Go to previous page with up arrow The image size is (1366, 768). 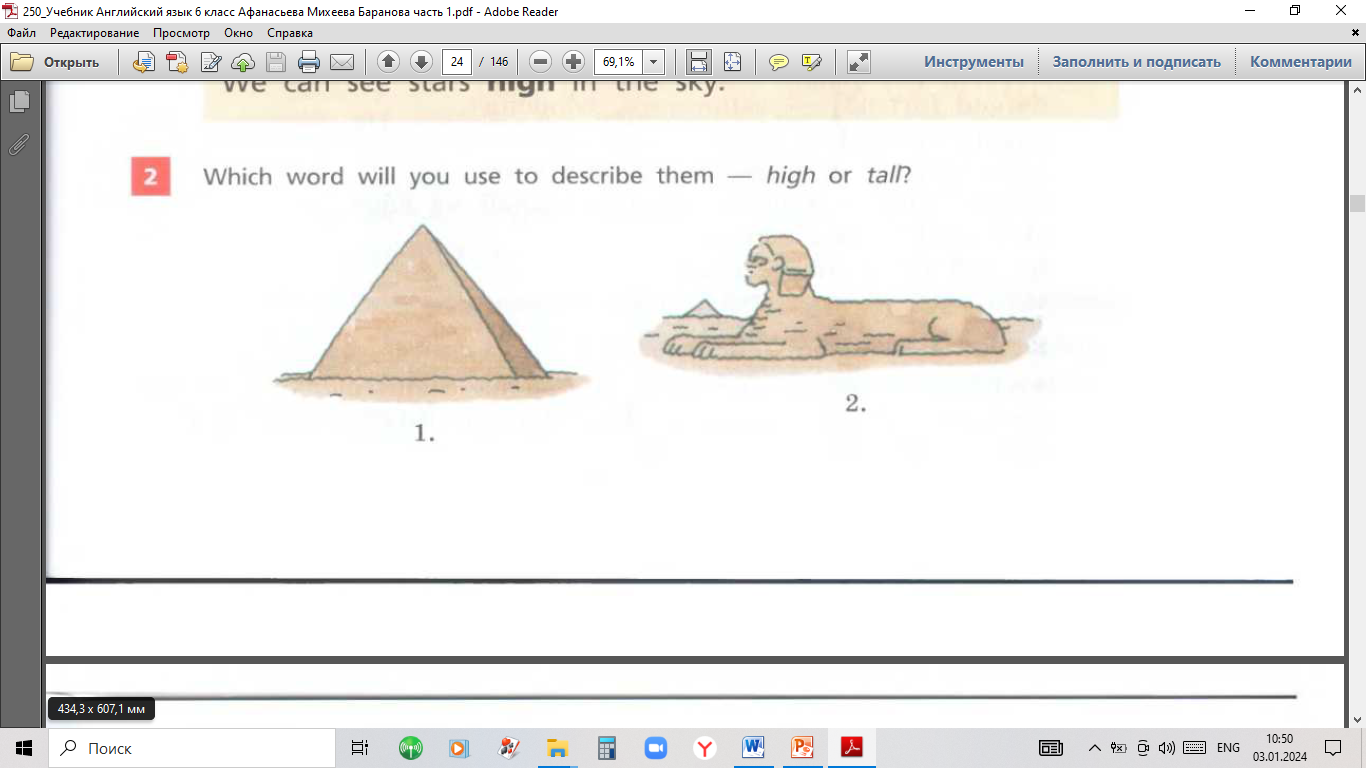[388, 62]
